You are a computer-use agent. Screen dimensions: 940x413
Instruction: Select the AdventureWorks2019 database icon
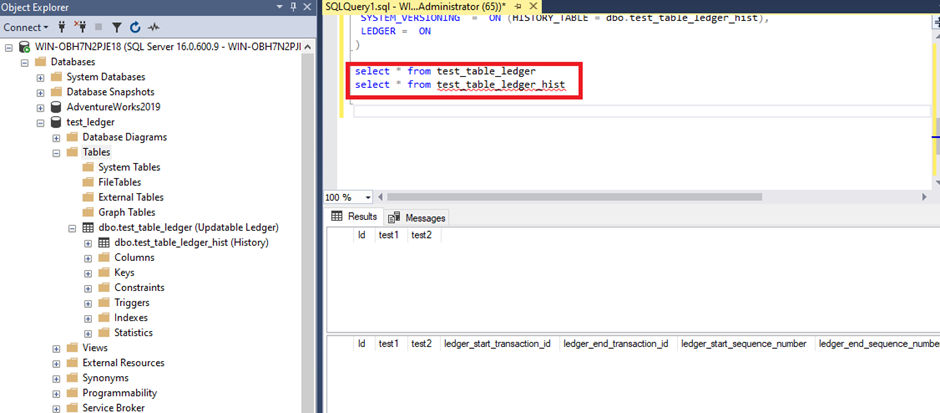tap(56, 107)
